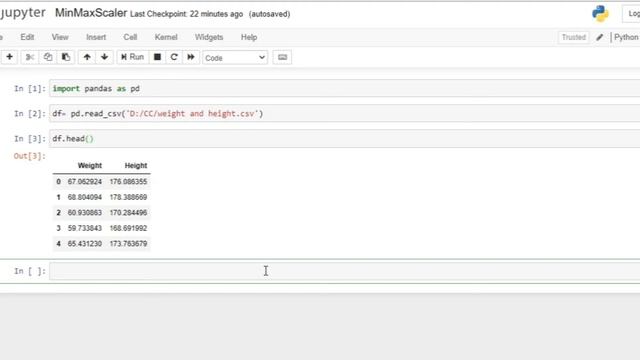Image resolution: width=640 pixels, height=360 pixels.
Task: Insert a cell below with the plus icon
Action: coord(9,57)
